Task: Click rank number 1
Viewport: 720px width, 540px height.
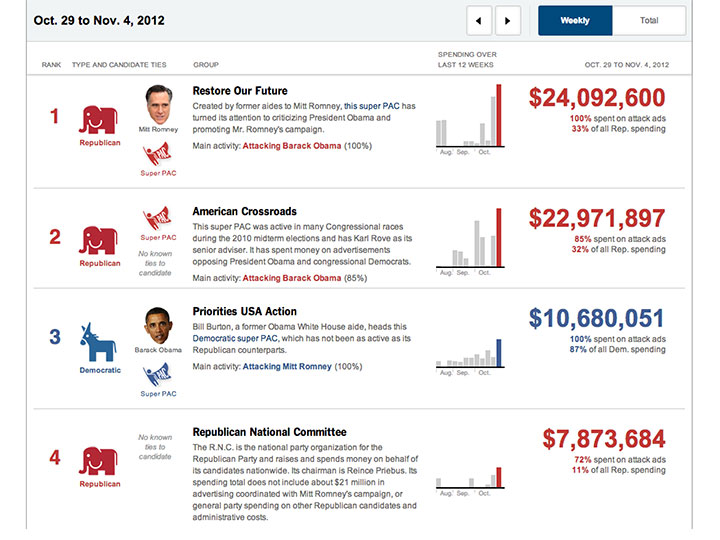Action: (55, 116)
